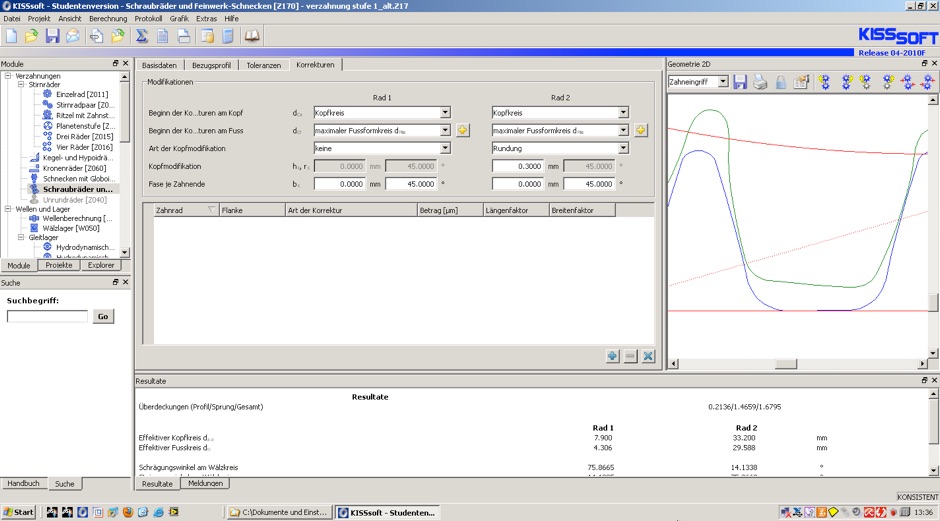Screen dimensions: 940x521
Task: Open C:\Dokumente und Einst taskbar window
Action: click(279, 512)
